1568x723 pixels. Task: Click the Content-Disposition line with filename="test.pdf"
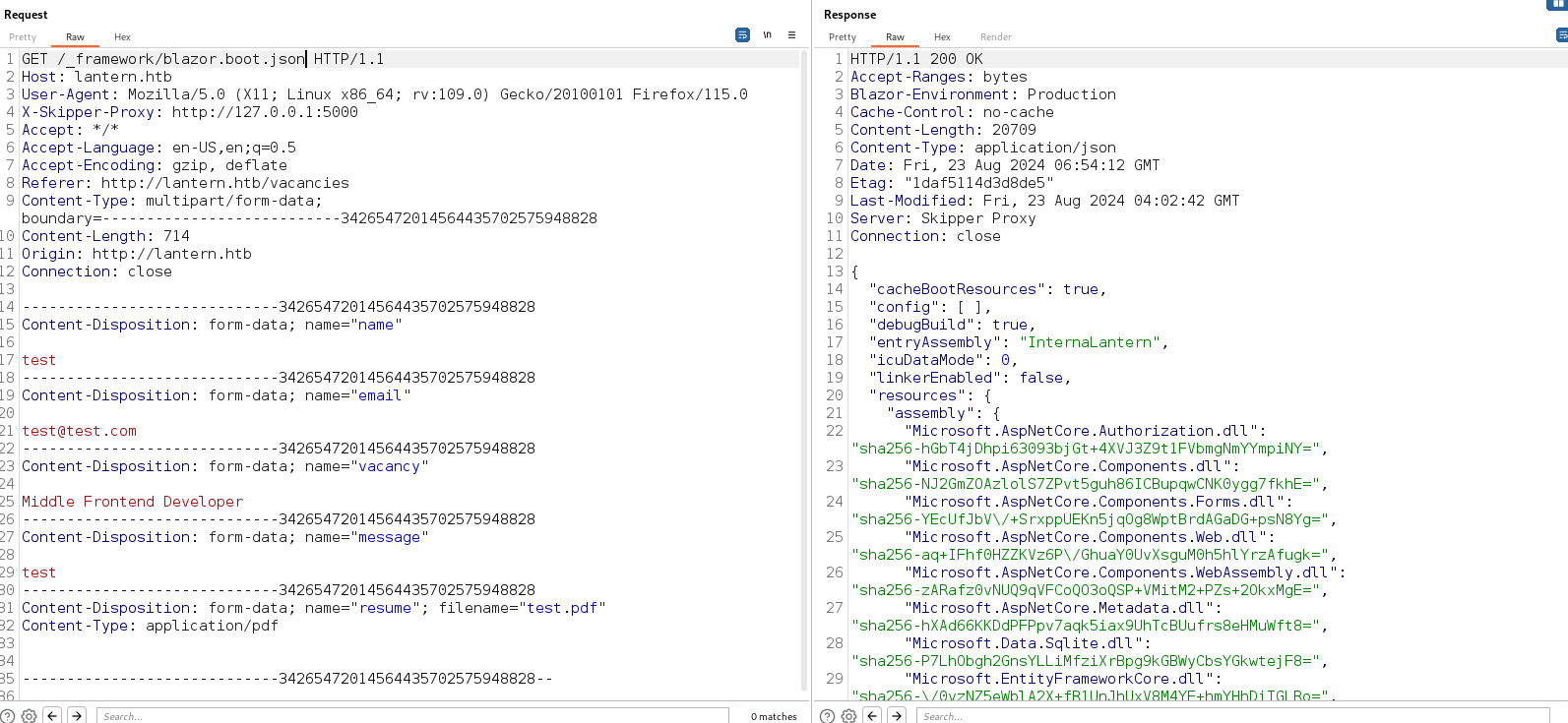click(314, 608)
